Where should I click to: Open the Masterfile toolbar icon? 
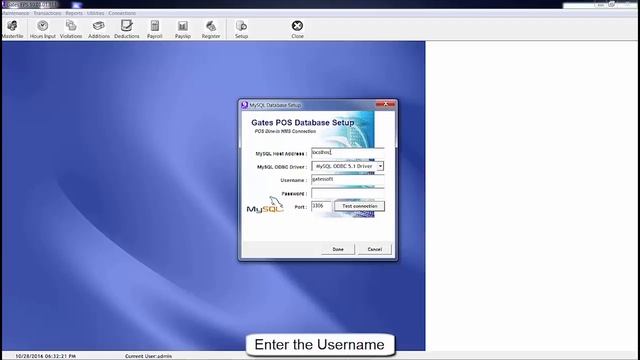click(12, 29)
